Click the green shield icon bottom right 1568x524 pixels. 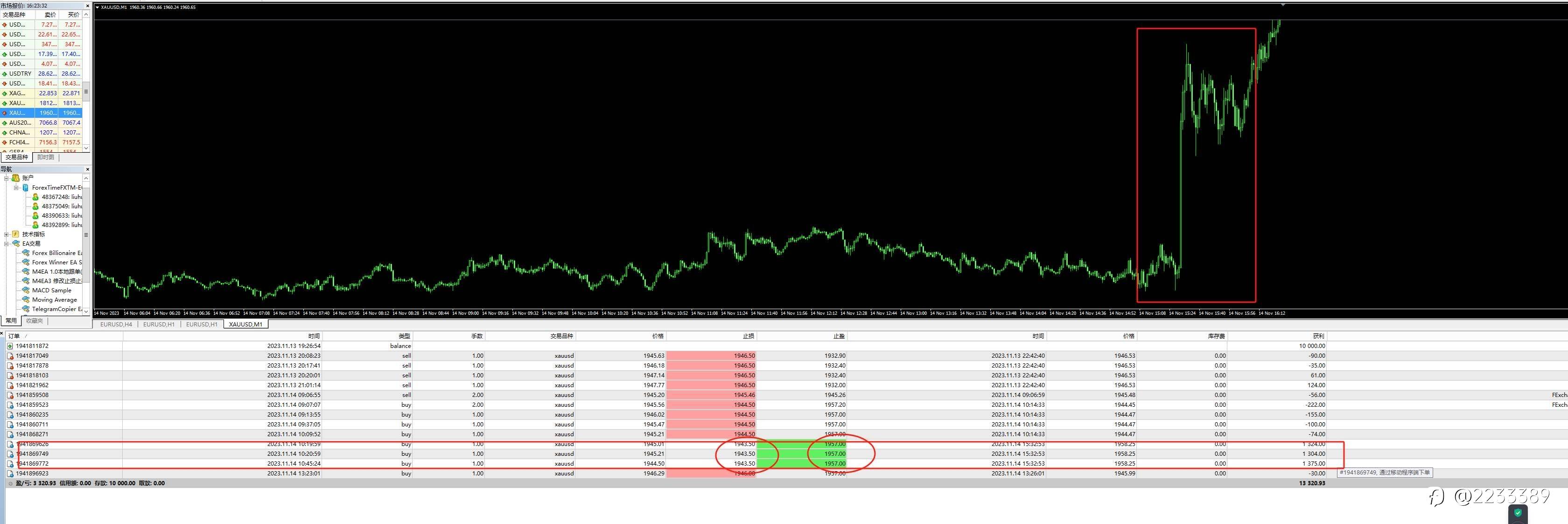tap(1518, 513)
